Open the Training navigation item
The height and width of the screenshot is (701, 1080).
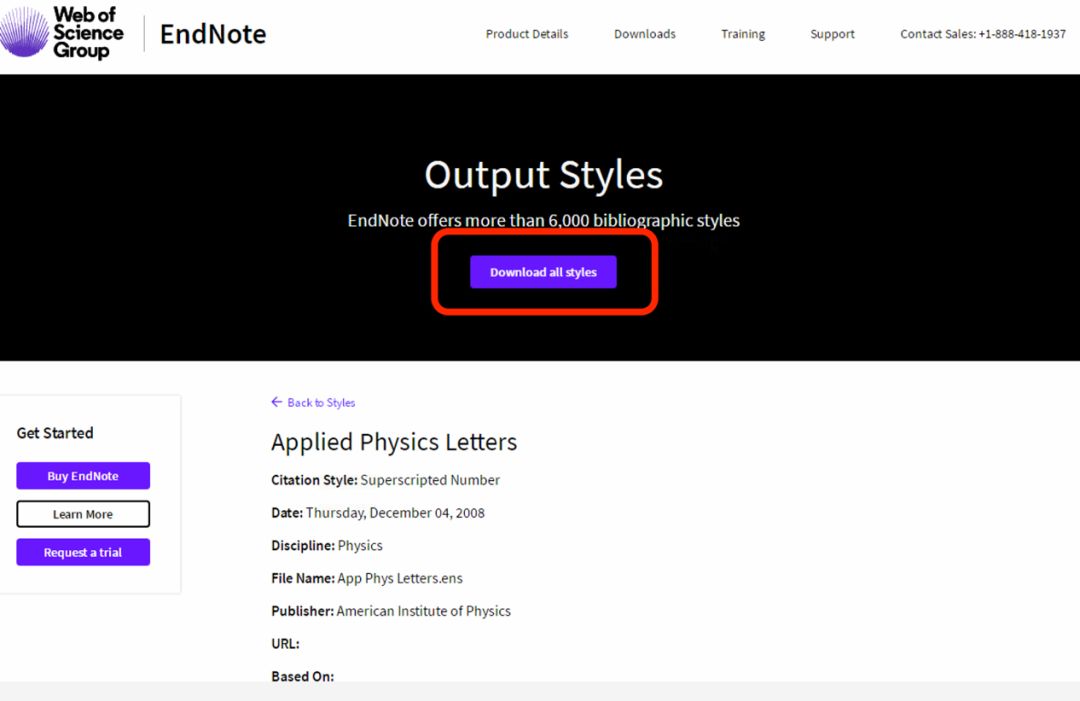pos(743,34)
